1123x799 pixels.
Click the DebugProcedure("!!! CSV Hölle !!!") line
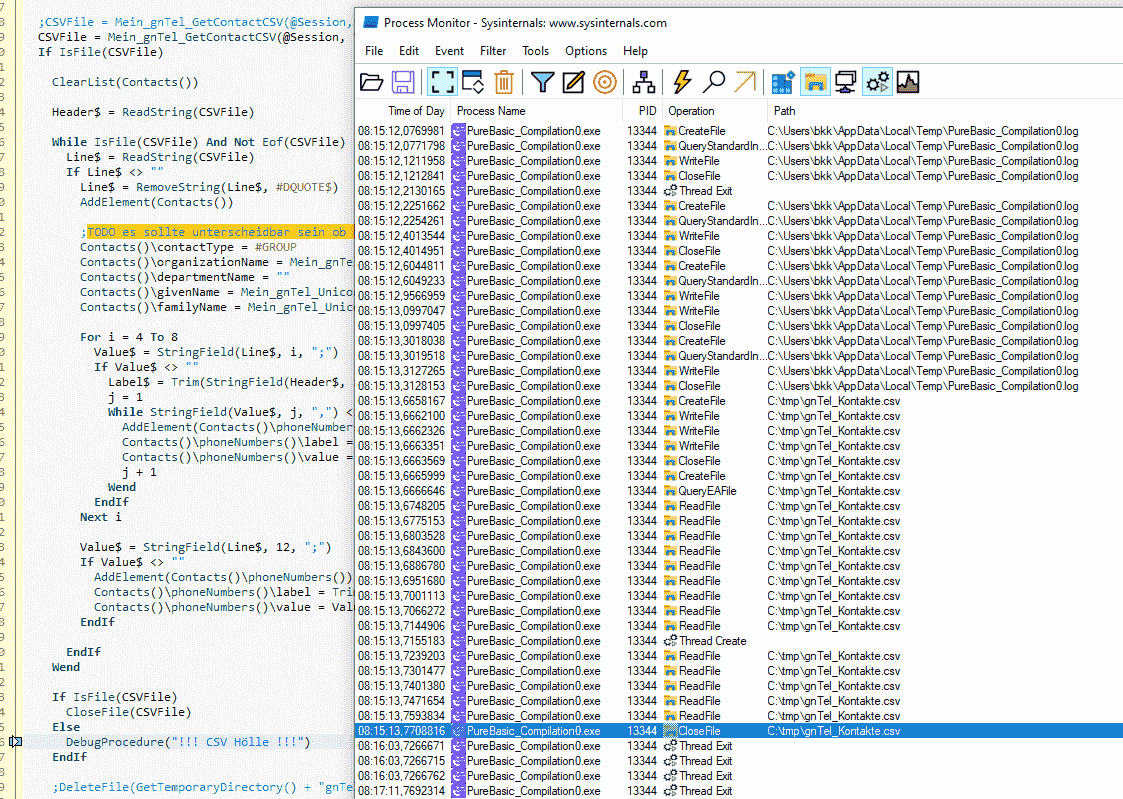point(188,742)
